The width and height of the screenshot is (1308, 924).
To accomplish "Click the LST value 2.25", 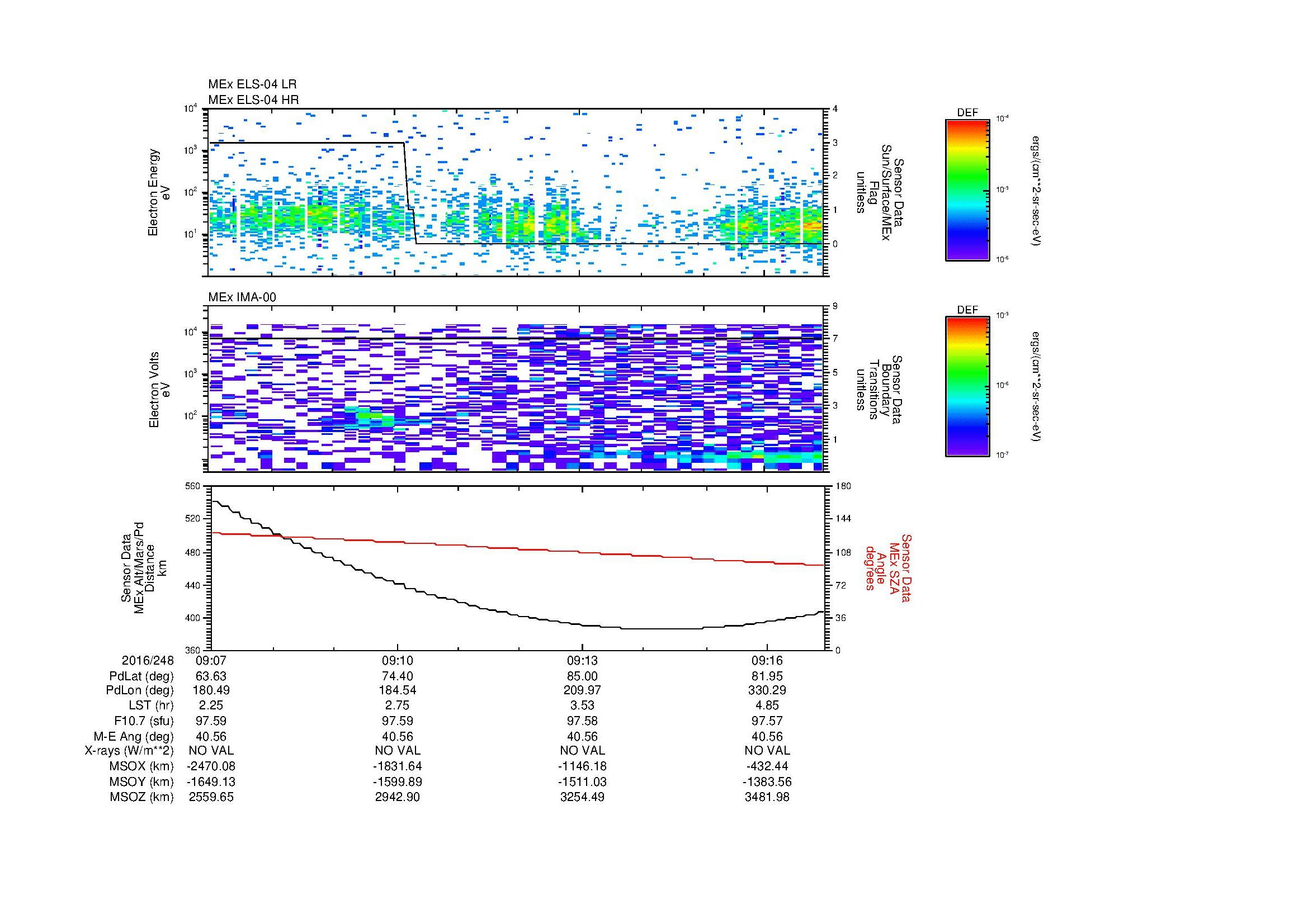I will 211,706.
